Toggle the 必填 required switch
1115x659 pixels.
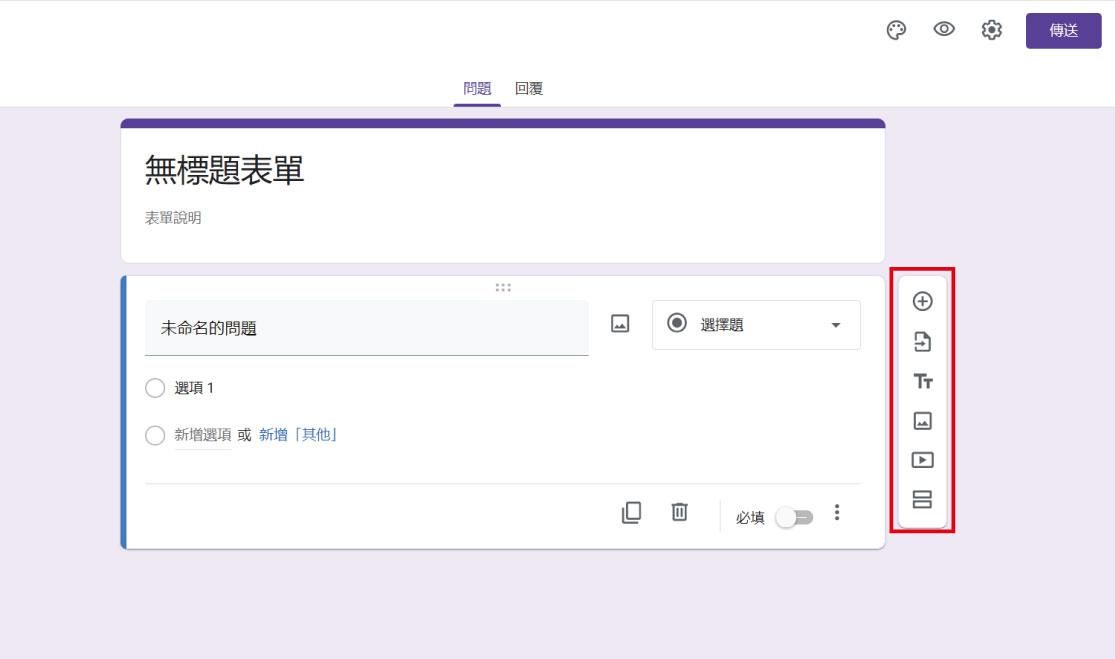[795, 517]
